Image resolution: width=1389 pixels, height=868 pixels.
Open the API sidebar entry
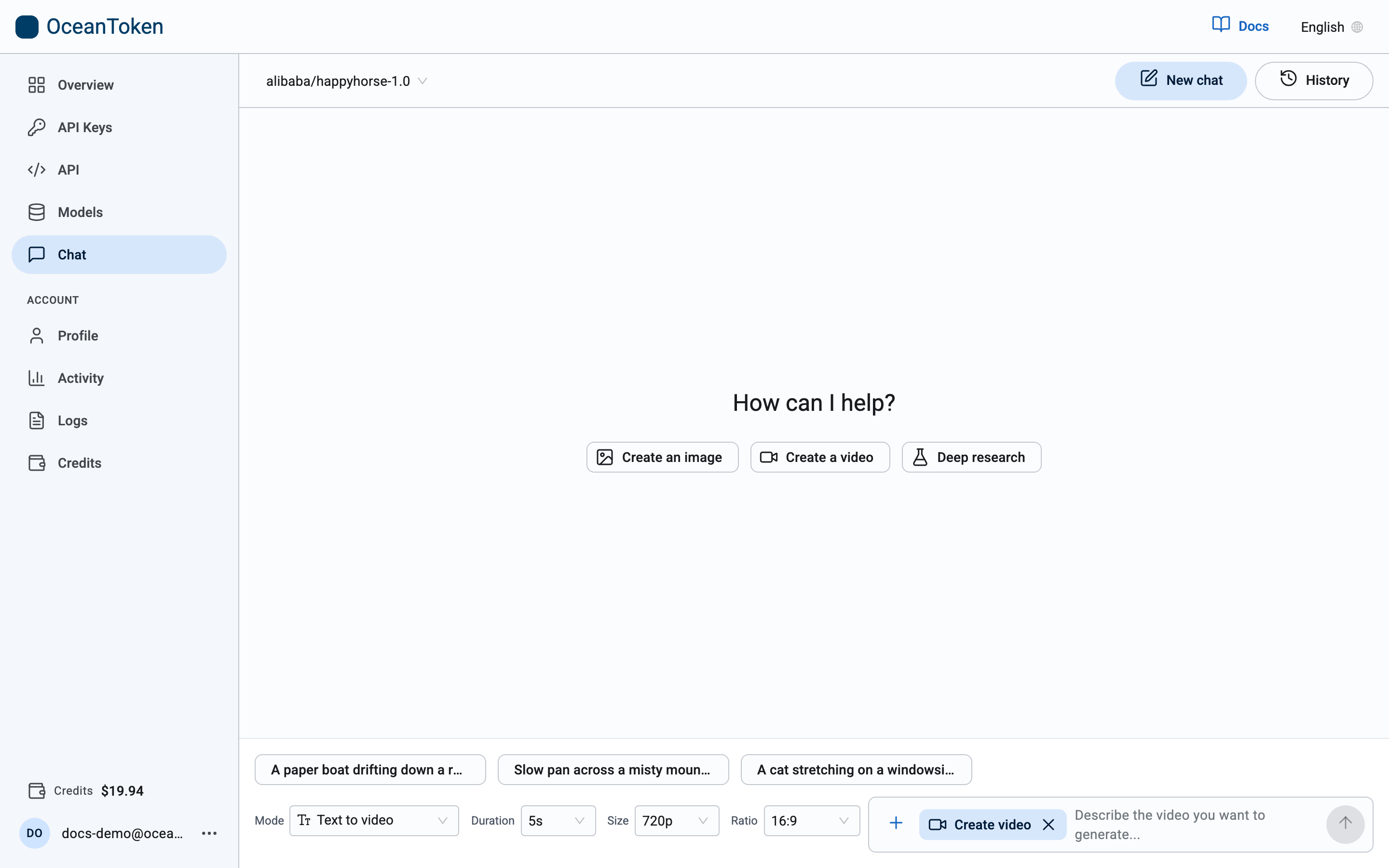pos(119,170)
